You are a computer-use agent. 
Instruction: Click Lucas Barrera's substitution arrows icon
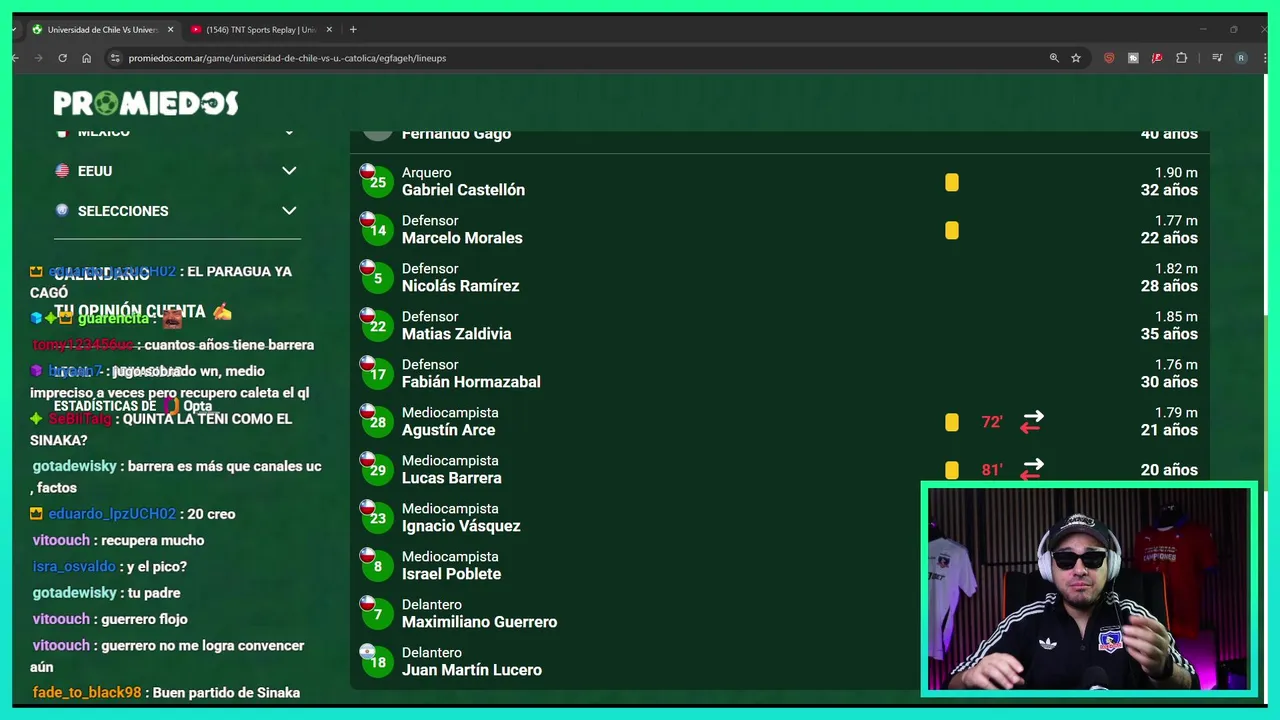(1032, 470)
